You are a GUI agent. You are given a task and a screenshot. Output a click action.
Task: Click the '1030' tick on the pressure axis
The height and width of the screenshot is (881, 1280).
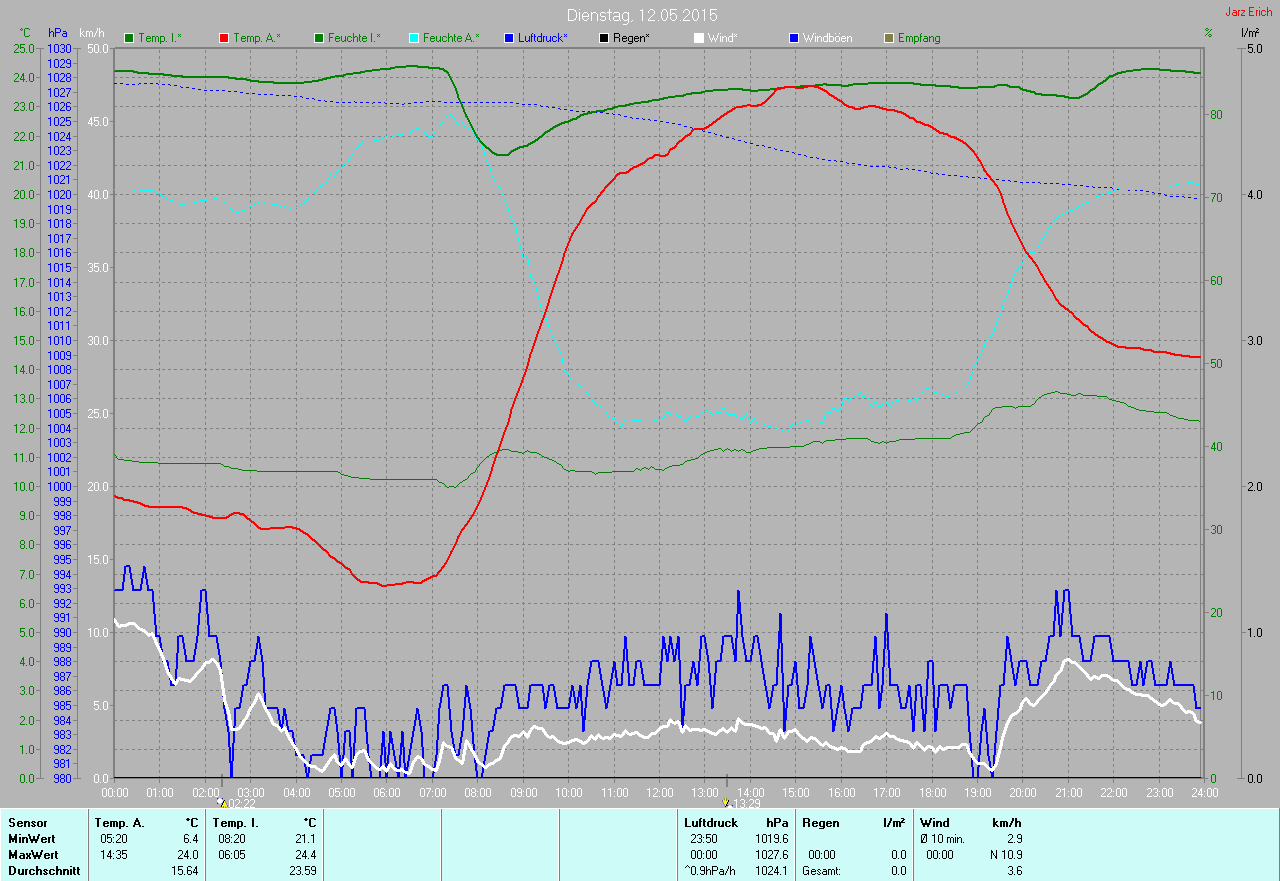(59, 48)
